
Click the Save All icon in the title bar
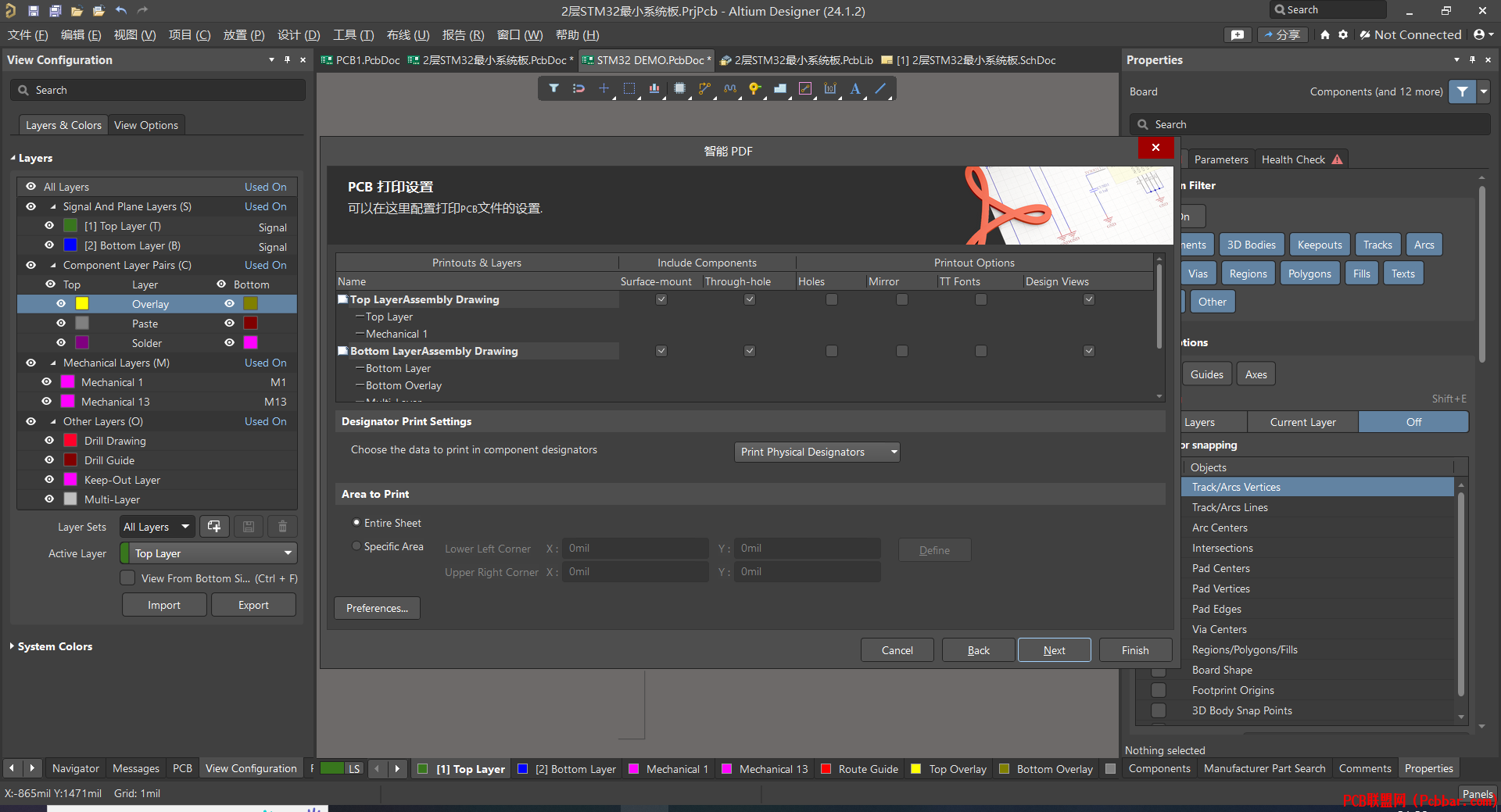click(x=55, y=11)
